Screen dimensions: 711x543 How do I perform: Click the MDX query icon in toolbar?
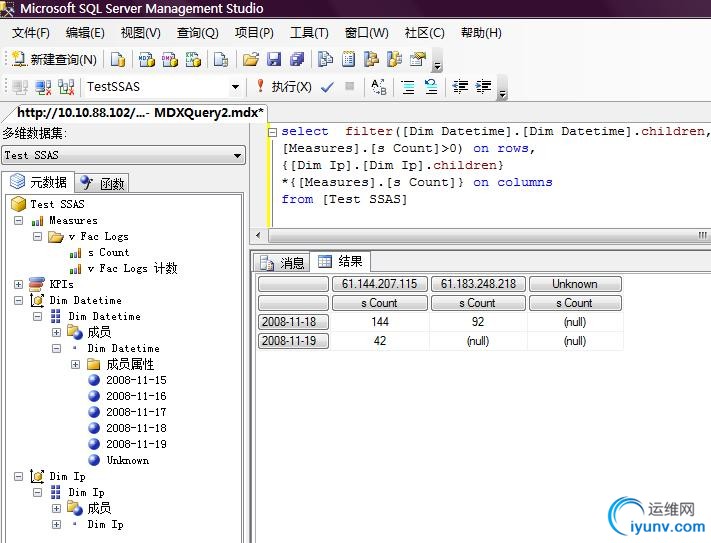tap(146, 60)
